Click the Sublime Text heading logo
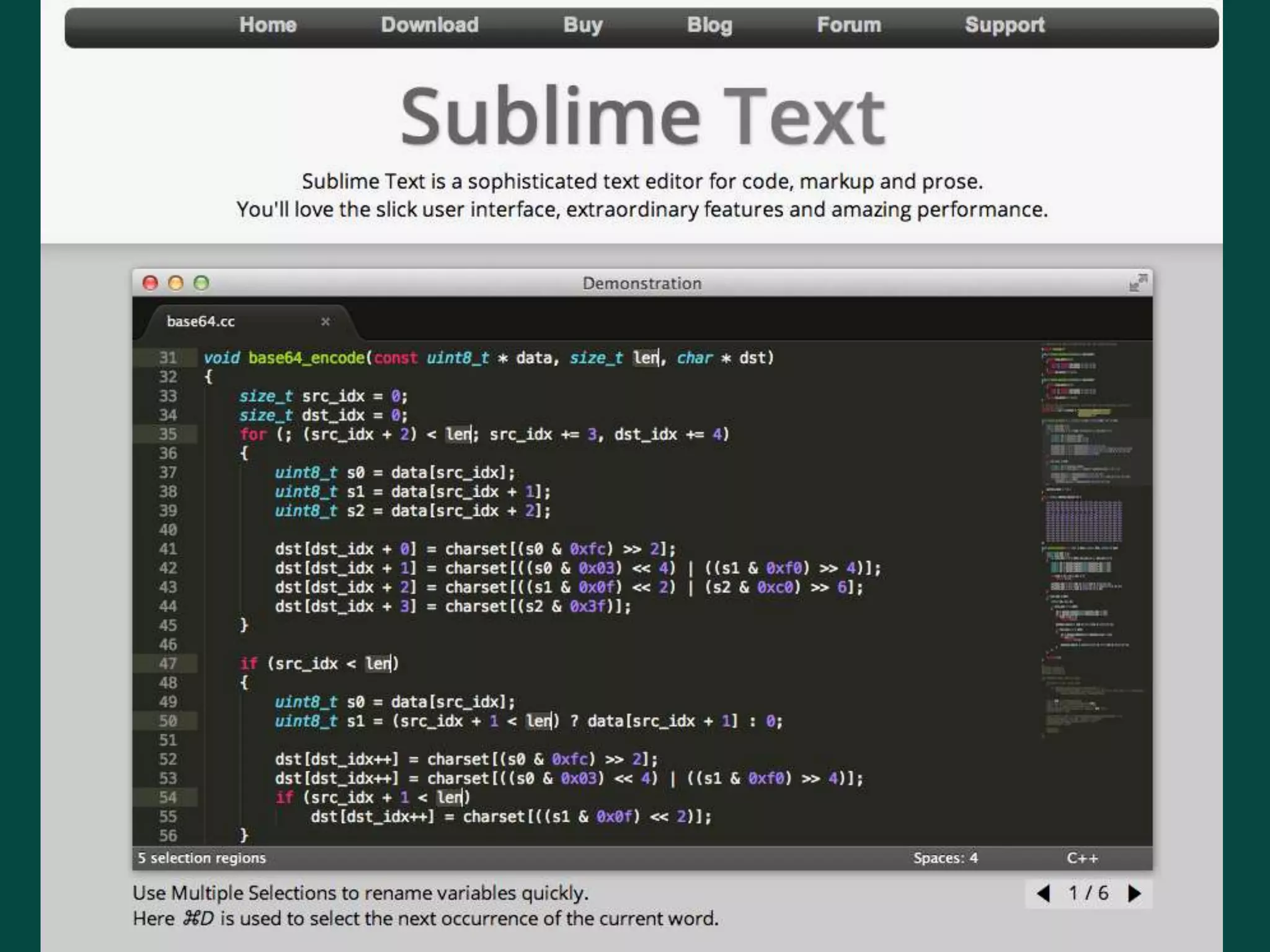The height and width of the screenshot is (952, 1270). click(642, 116)
